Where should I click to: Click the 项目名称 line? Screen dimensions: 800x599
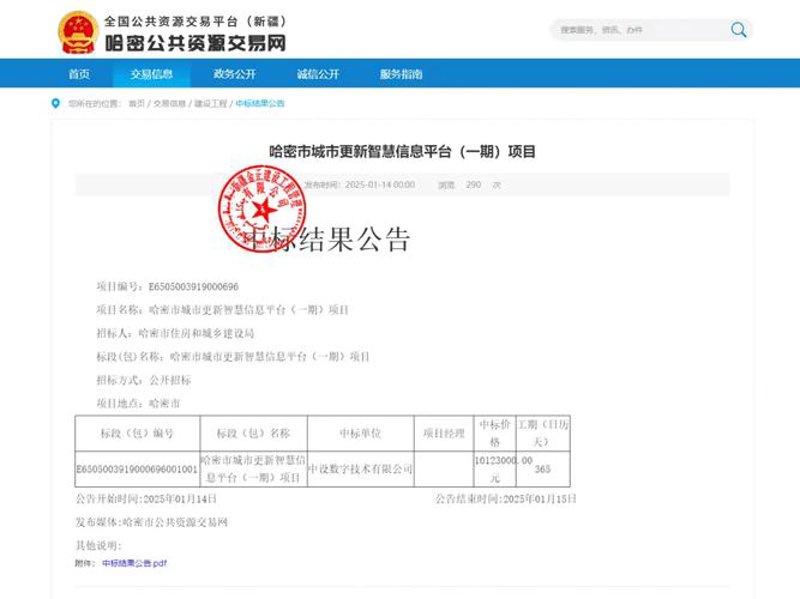(x=222, y=310)
